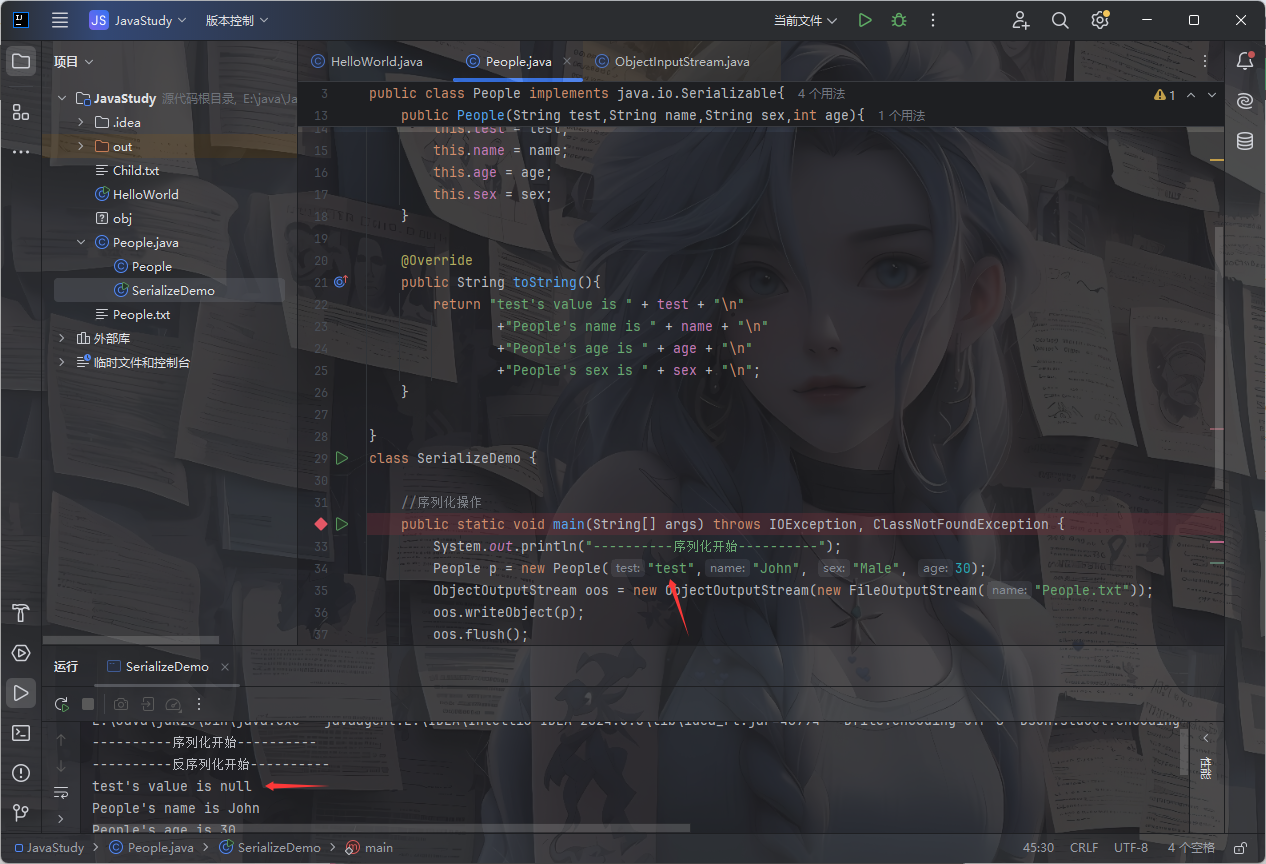Start debugging with the bug icon
The image size is (1266, 864).
coord(899,20)
